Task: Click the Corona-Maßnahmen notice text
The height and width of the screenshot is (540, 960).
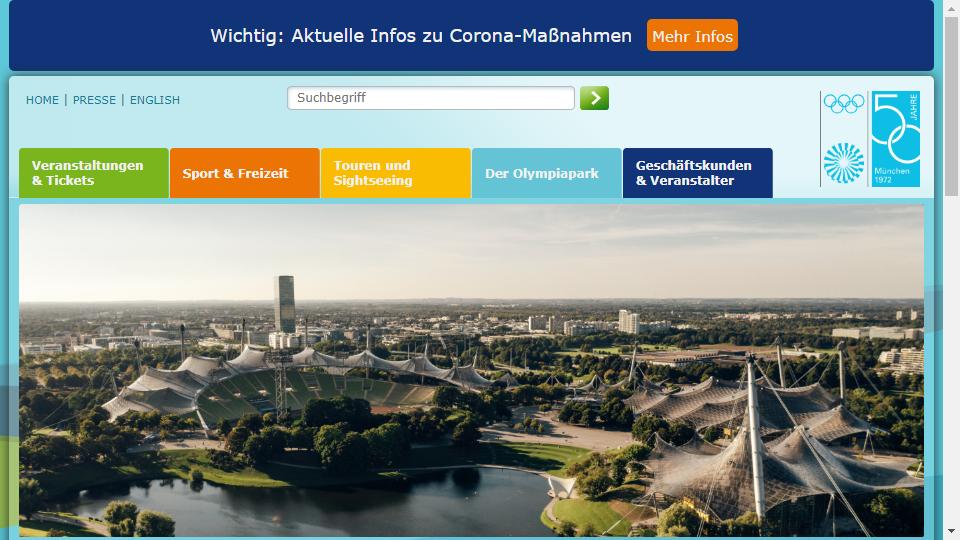Action: pyautogui.click(x=421, y=36)
